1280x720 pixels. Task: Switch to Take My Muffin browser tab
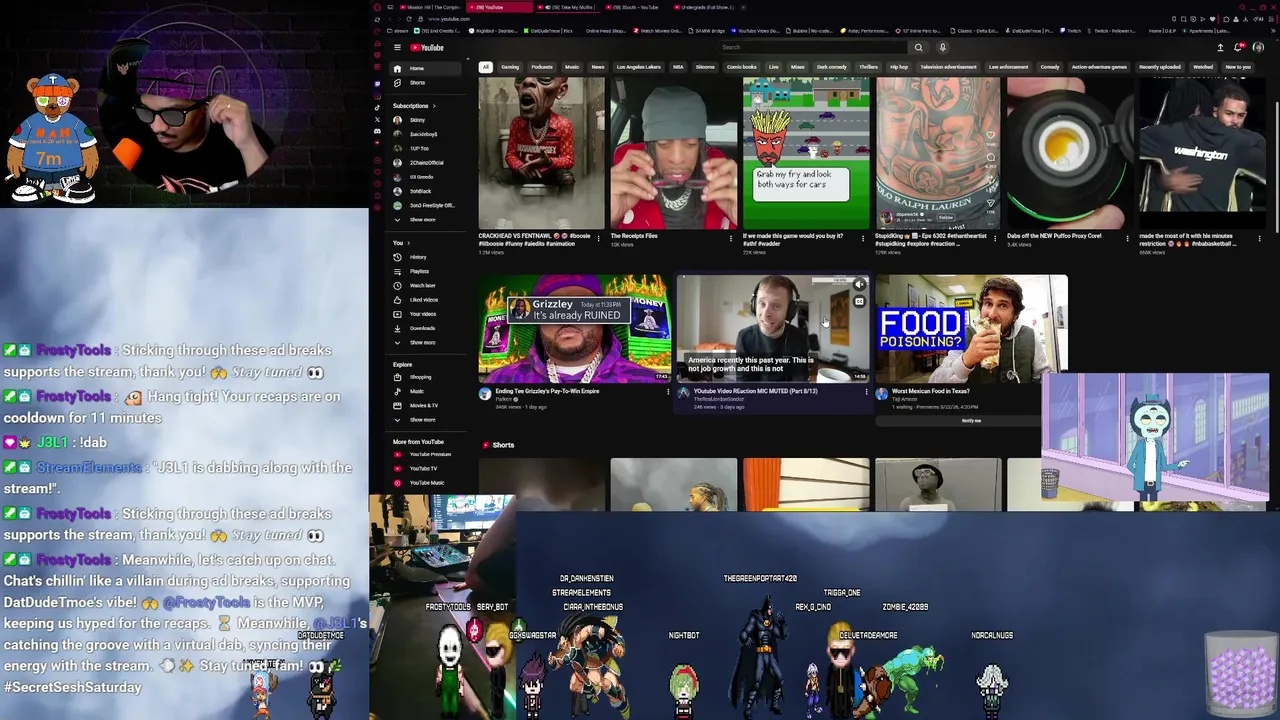click(569, 7)
